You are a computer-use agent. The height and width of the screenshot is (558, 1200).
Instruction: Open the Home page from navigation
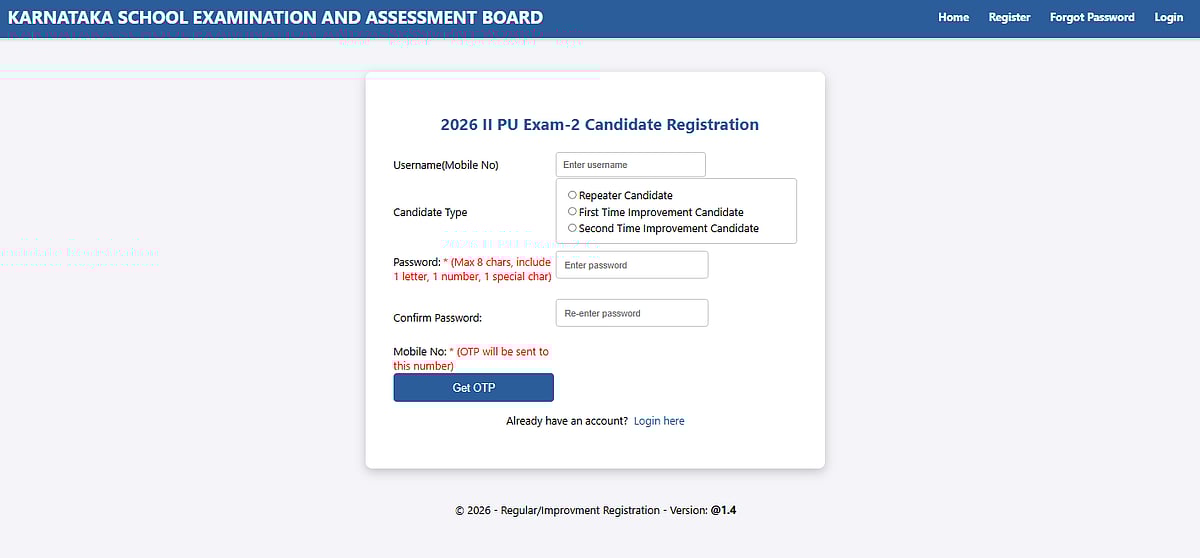[x=953, y=17]
